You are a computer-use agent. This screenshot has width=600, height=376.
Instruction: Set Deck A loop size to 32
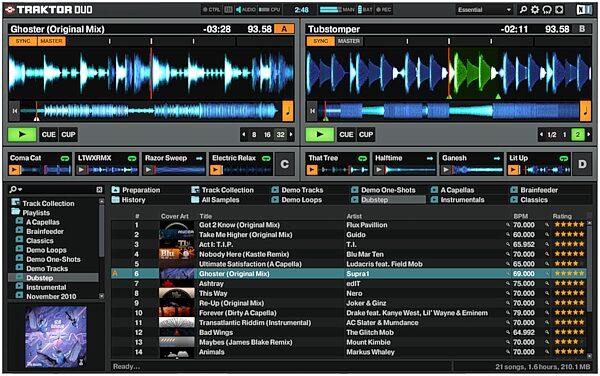tap(280, 135)
